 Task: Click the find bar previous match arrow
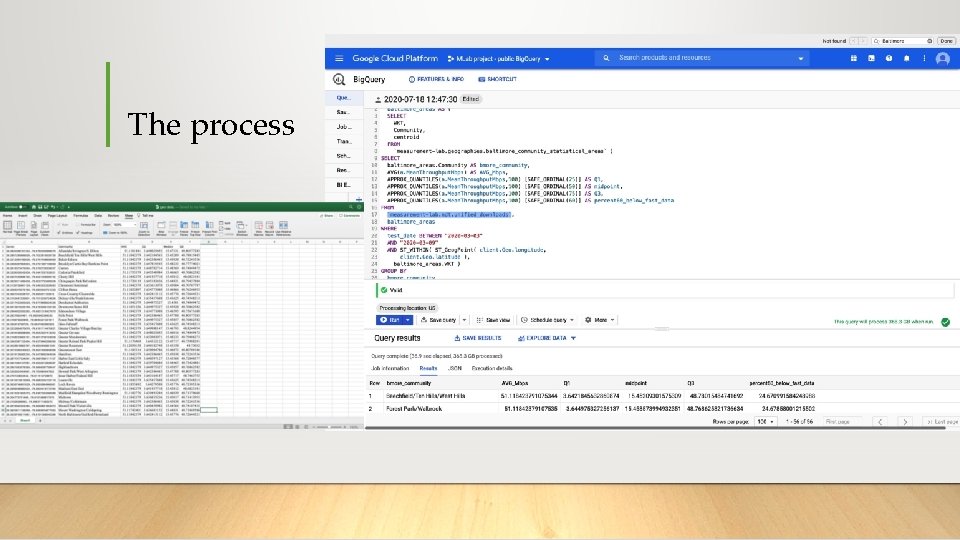[853, 41]
